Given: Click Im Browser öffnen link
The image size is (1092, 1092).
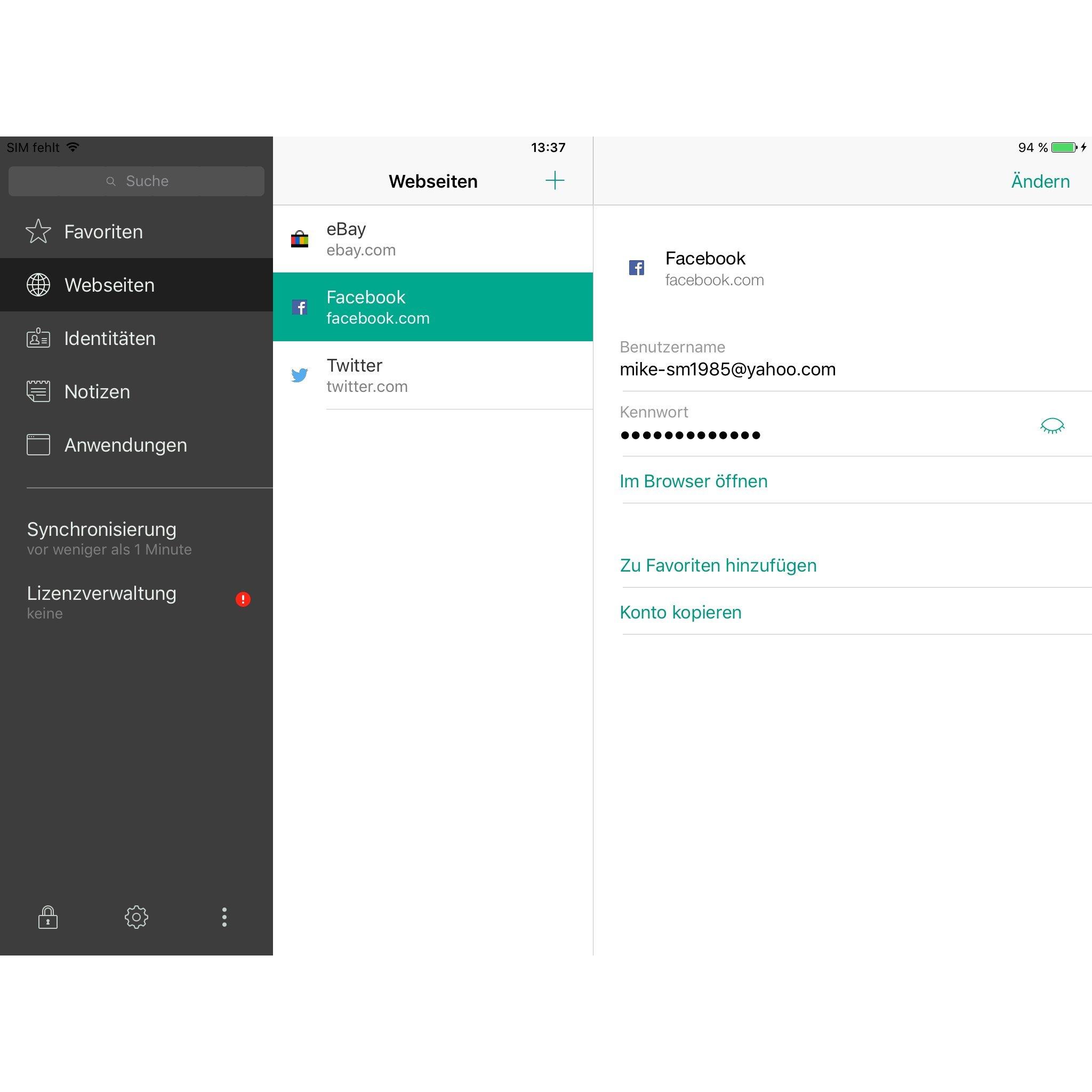Looking at the screenshot, I should click(x=694, y=481).
